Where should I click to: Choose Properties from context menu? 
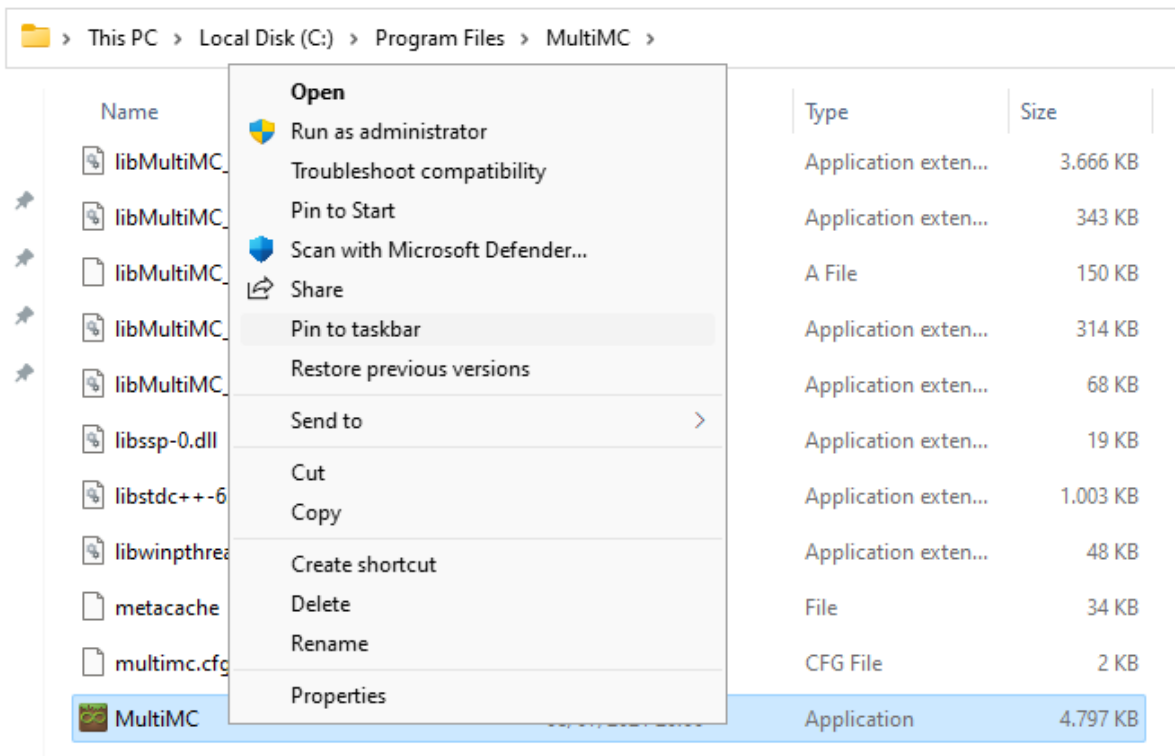point(338,695)
